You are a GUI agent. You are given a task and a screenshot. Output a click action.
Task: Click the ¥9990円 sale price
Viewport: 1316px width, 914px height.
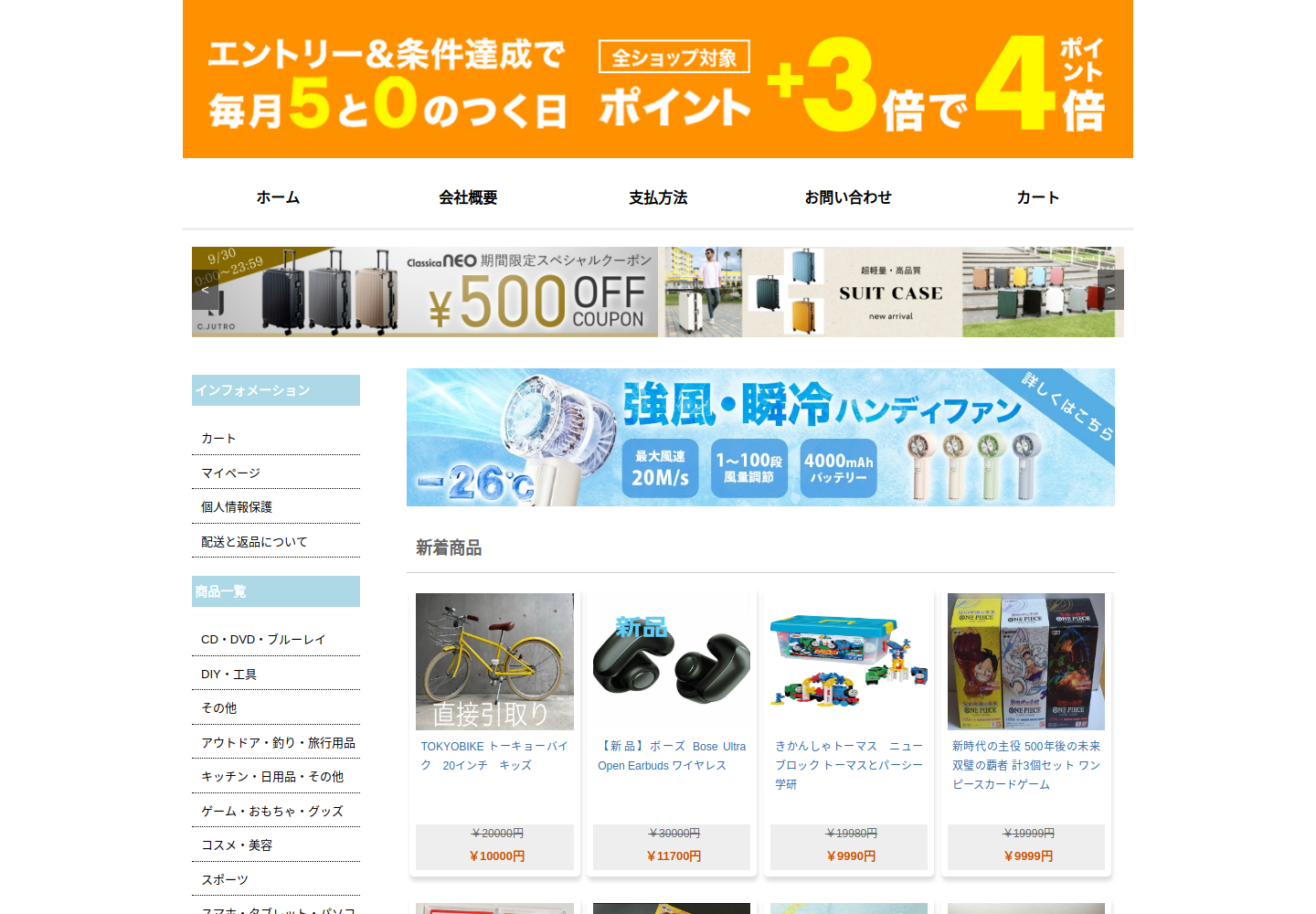[x=851, y=856]
